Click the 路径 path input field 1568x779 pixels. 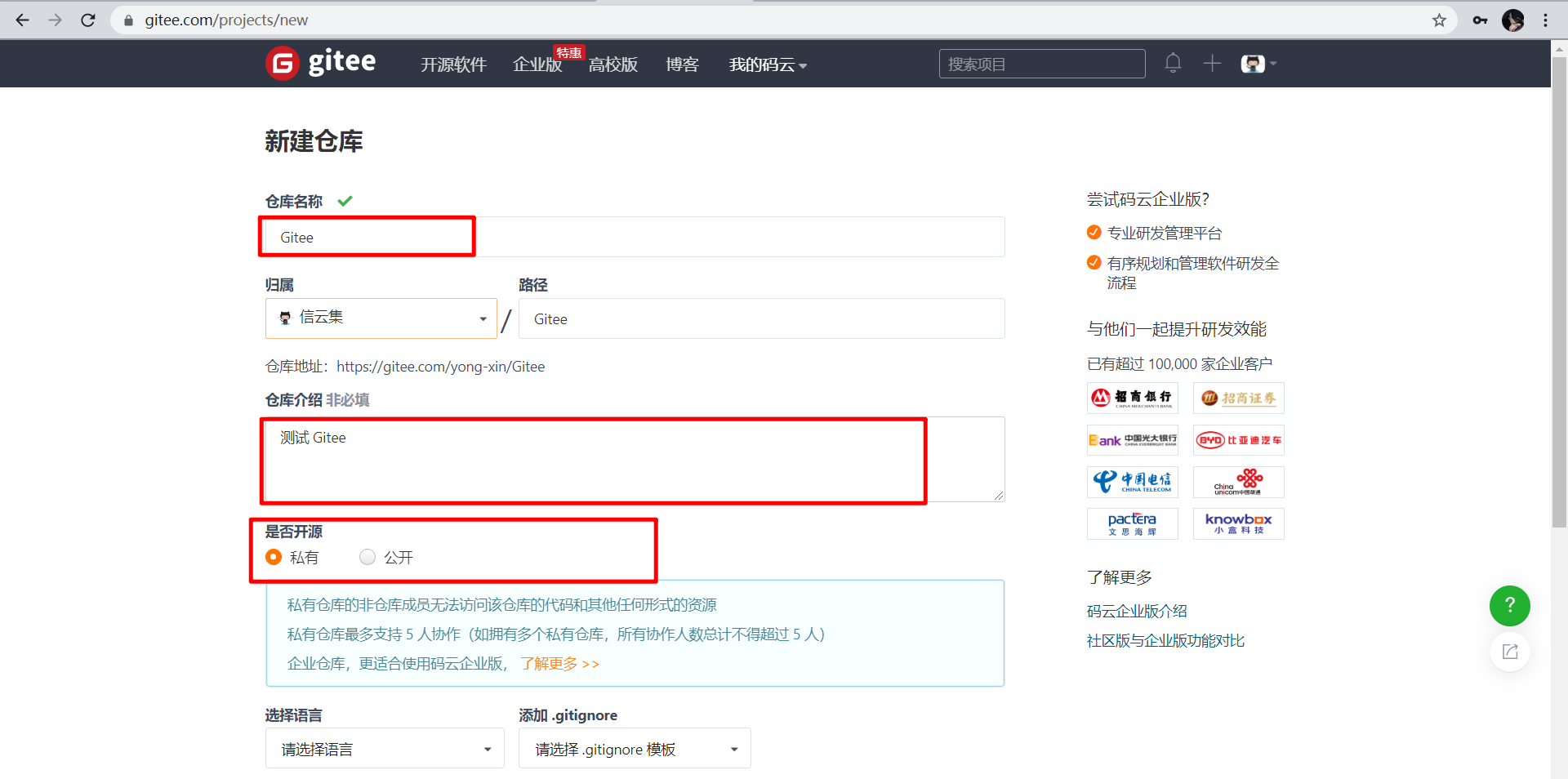[761, 318]
